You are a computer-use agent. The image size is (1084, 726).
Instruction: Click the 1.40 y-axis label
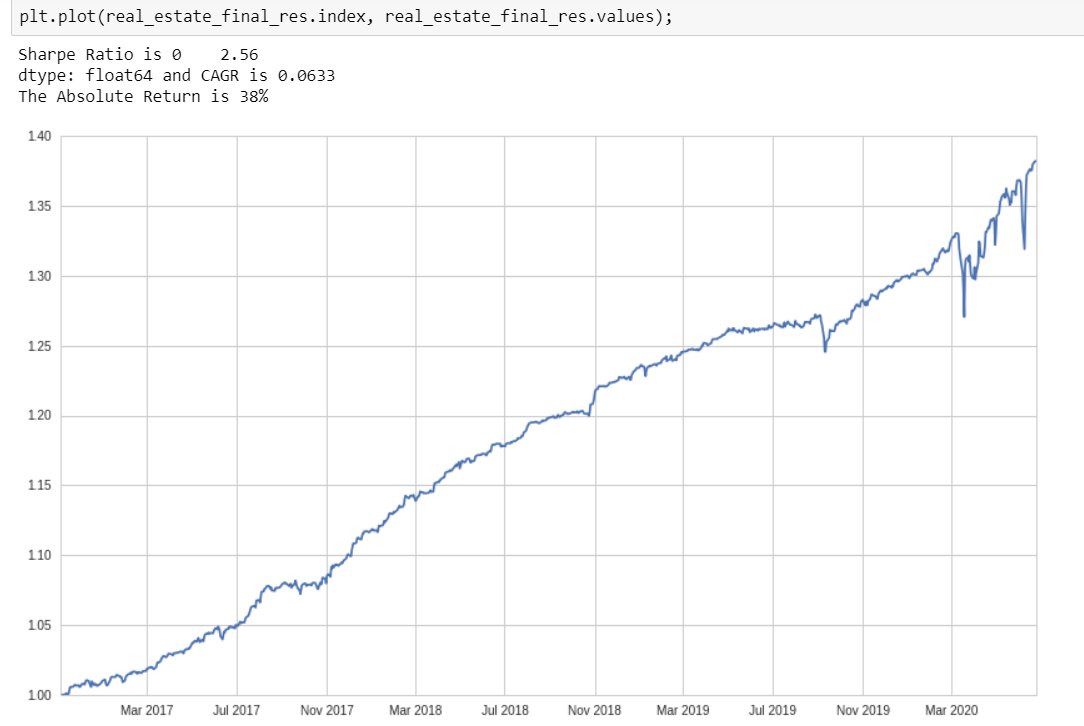39,136
